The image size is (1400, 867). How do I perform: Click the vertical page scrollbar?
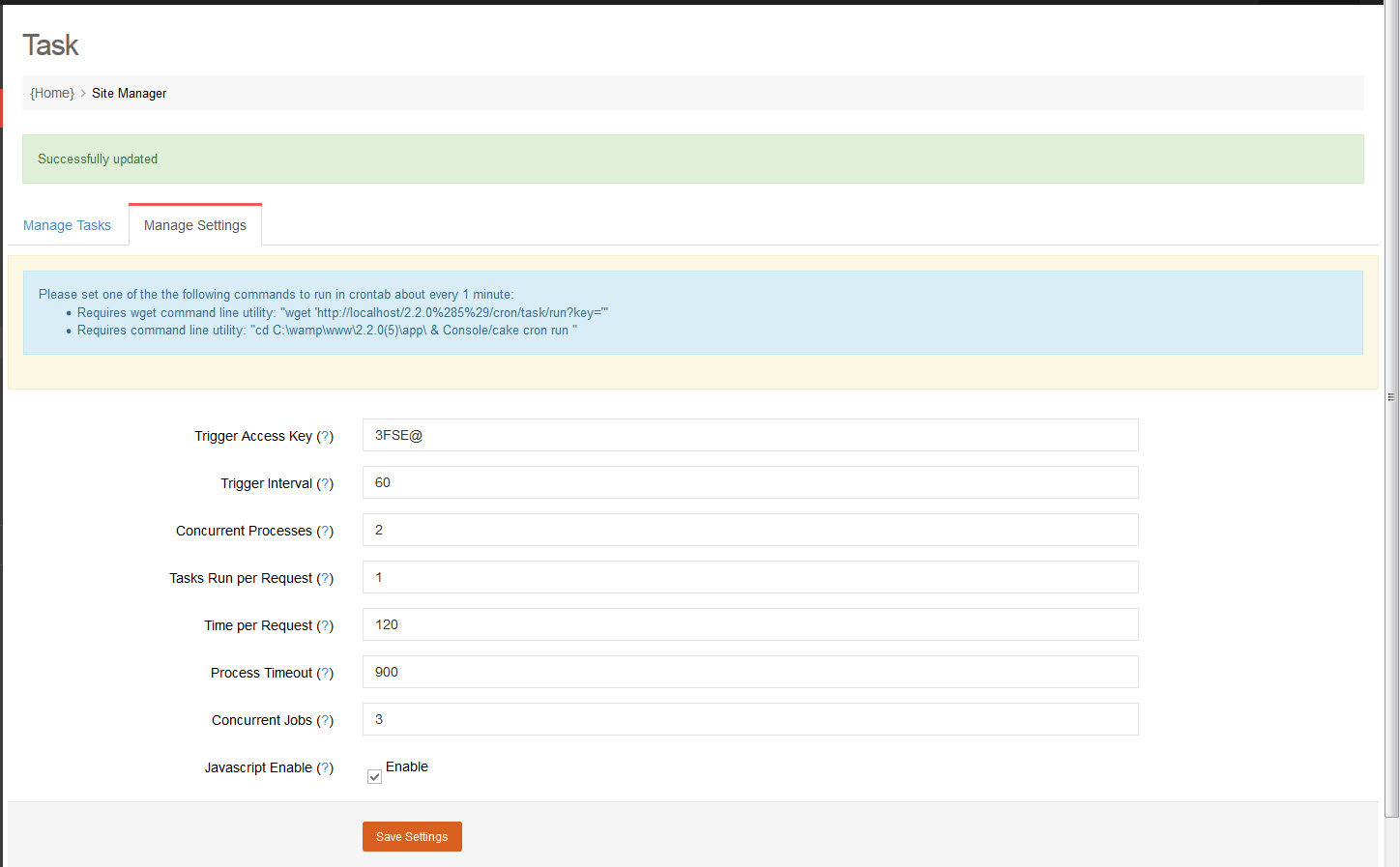1391,396
